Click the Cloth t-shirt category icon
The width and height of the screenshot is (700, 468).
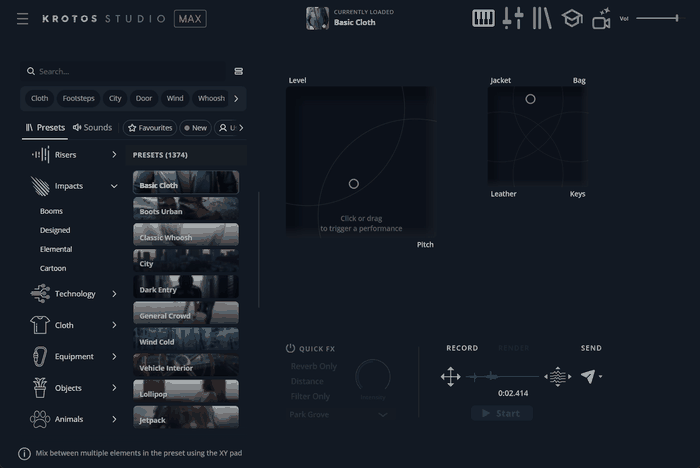click(40, 325)
